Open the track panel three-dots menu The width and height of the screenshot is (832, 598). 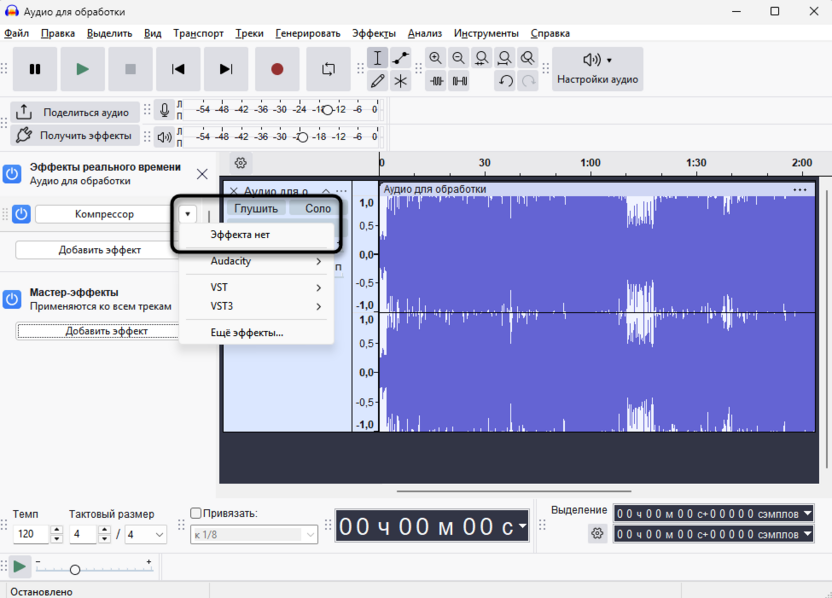point(341,191)
